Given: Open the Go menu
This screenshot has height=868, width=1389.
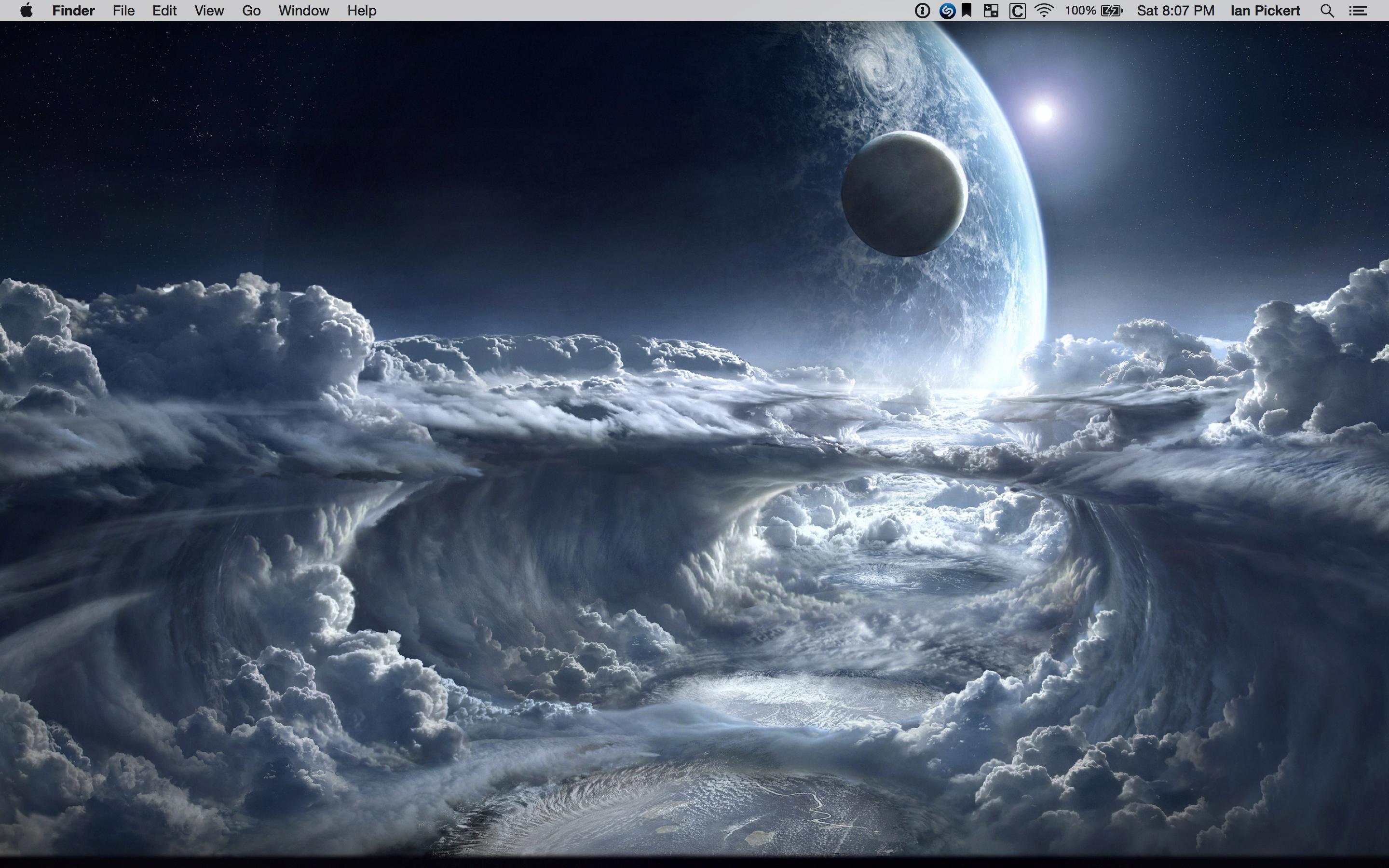Looking at the screenshot, I should pos(251,10).
